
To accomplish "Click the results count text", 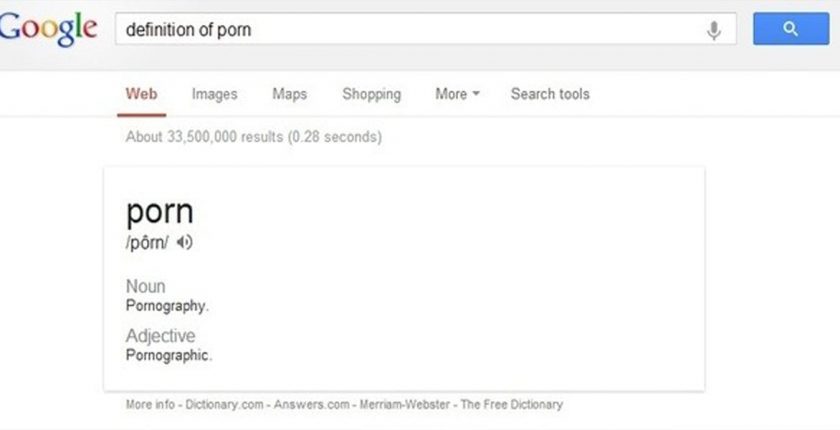I will pyautogui.click(x=253, y=137).
